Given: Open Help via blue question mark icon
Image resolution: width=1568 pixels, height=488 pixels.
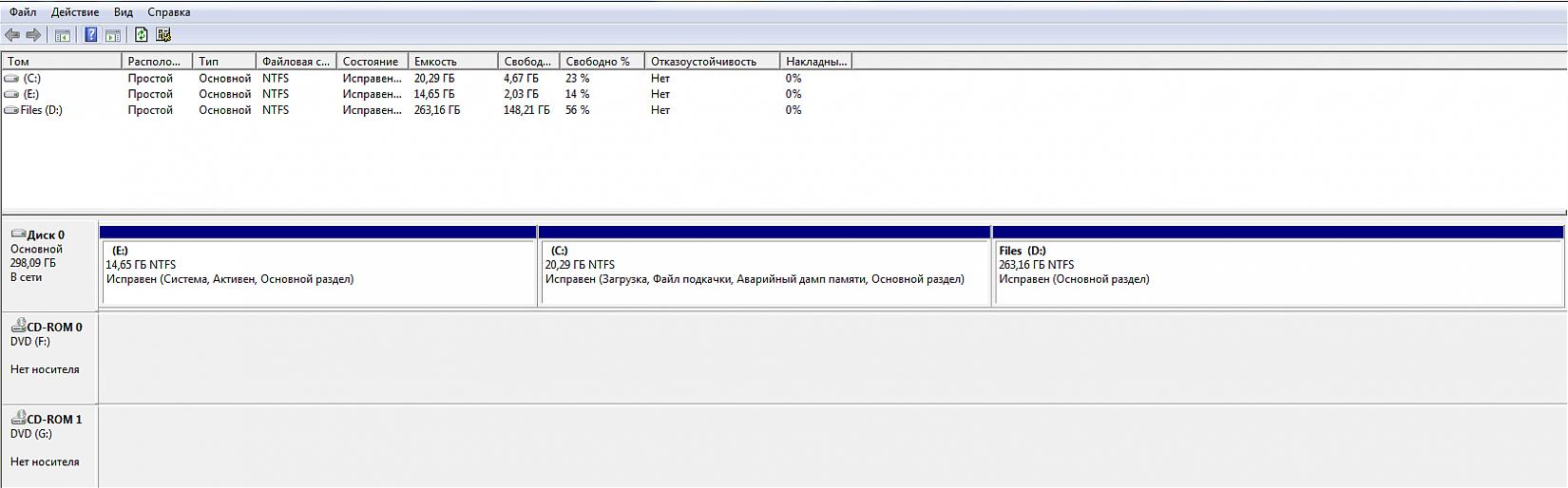Looking at the screenshot, I should click(90, 35).
